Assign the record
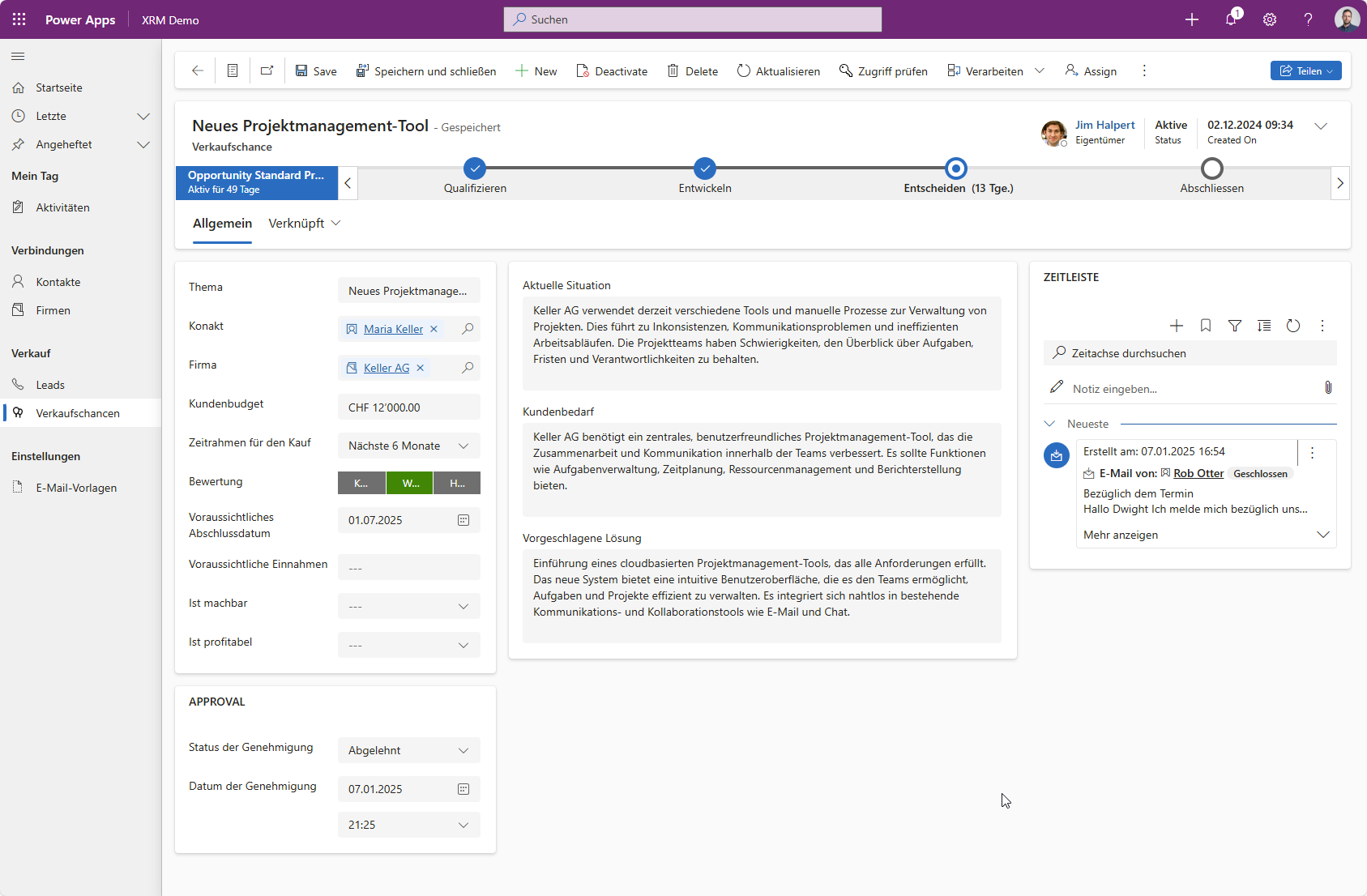Viewport: 1367px width, 896px height. pos(1091,71)
